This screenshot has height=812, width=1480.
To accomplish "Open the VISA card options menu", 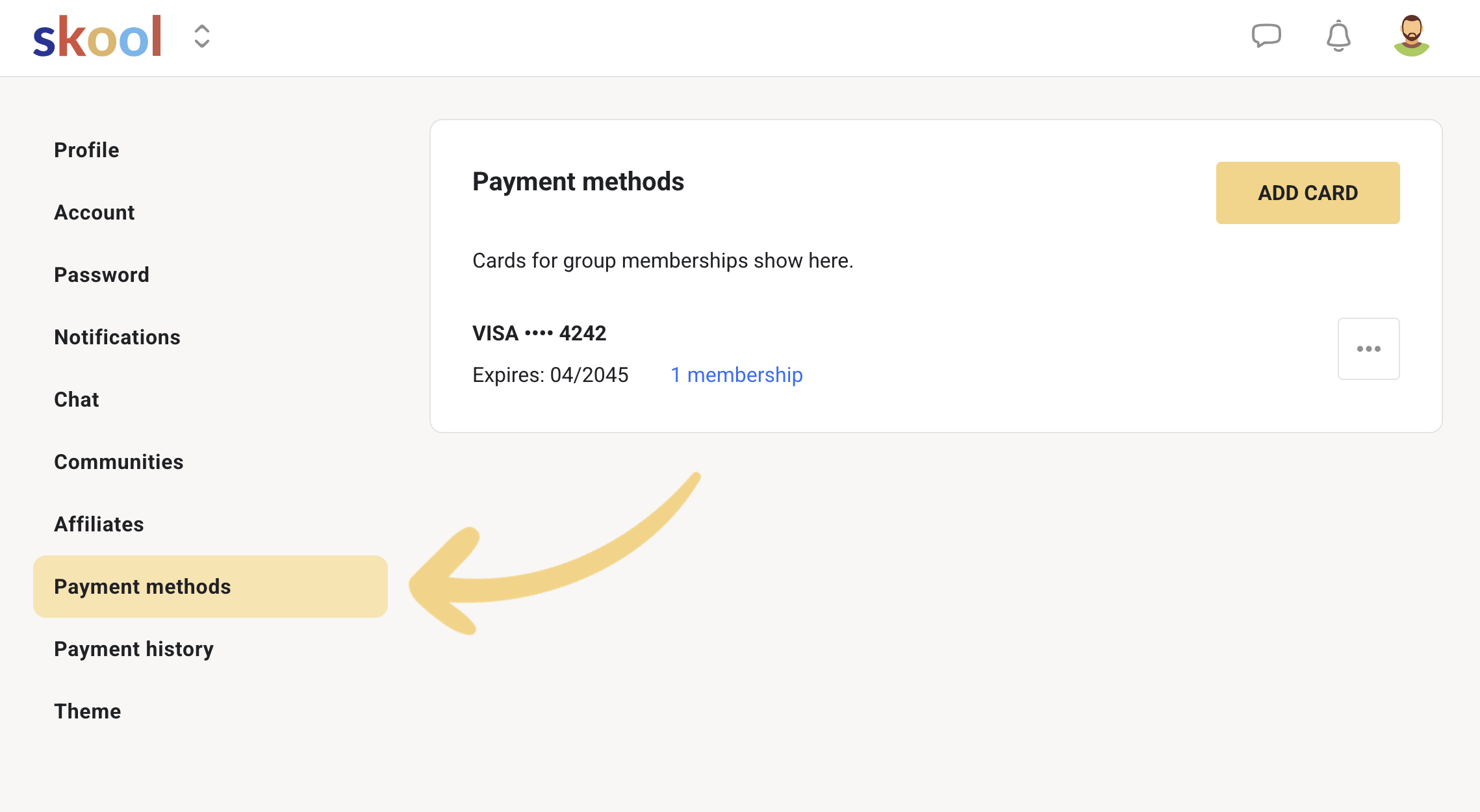I will pyautogui.click(x=1368, y=349).
